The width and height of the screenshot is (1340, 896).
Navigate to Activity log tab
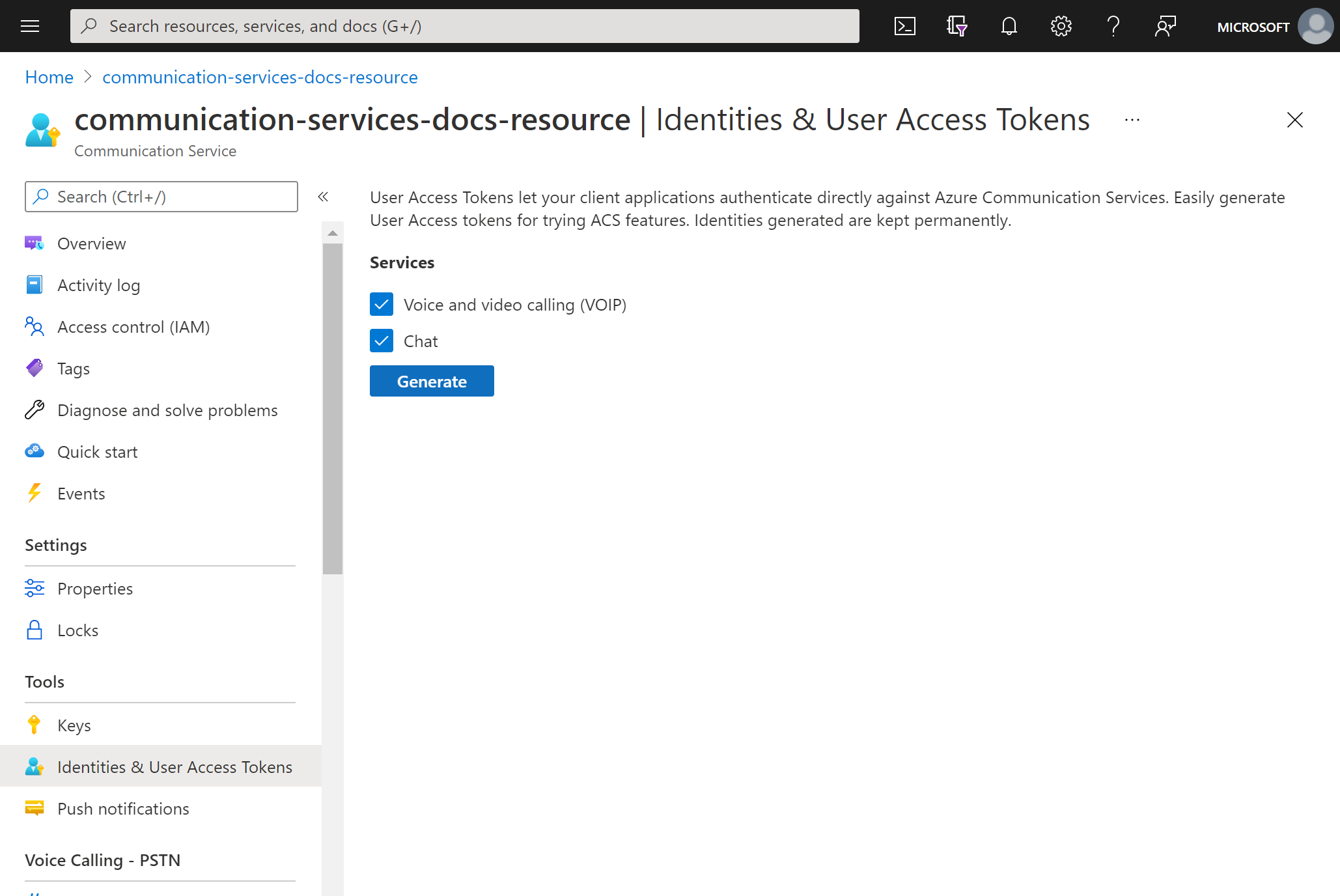point(98,284)
